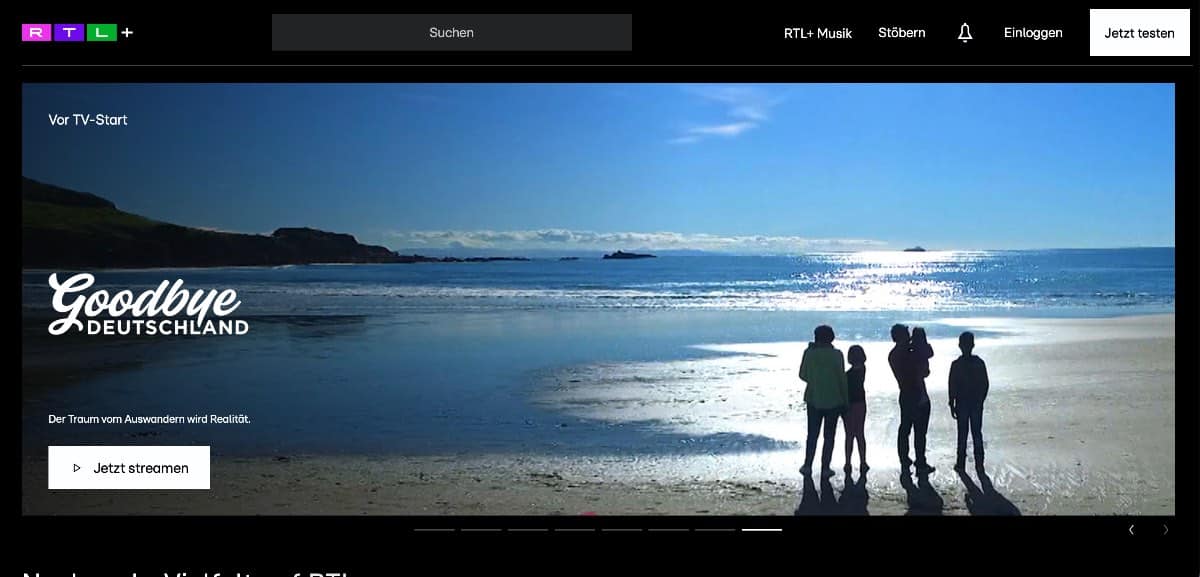Go to previous carousel slide arrow
This screenshot has height=577, width=1200.
1131,529
